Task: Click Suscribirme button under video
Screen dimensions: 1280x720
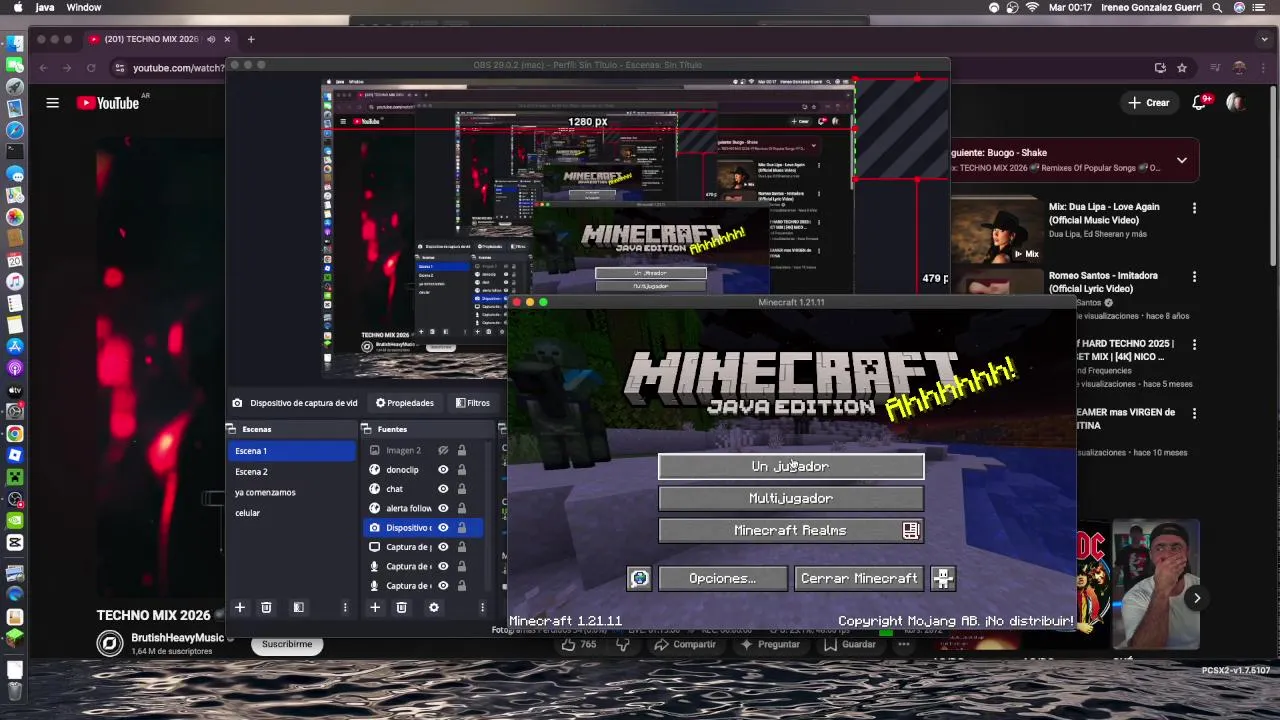Action: click(287, 644)
